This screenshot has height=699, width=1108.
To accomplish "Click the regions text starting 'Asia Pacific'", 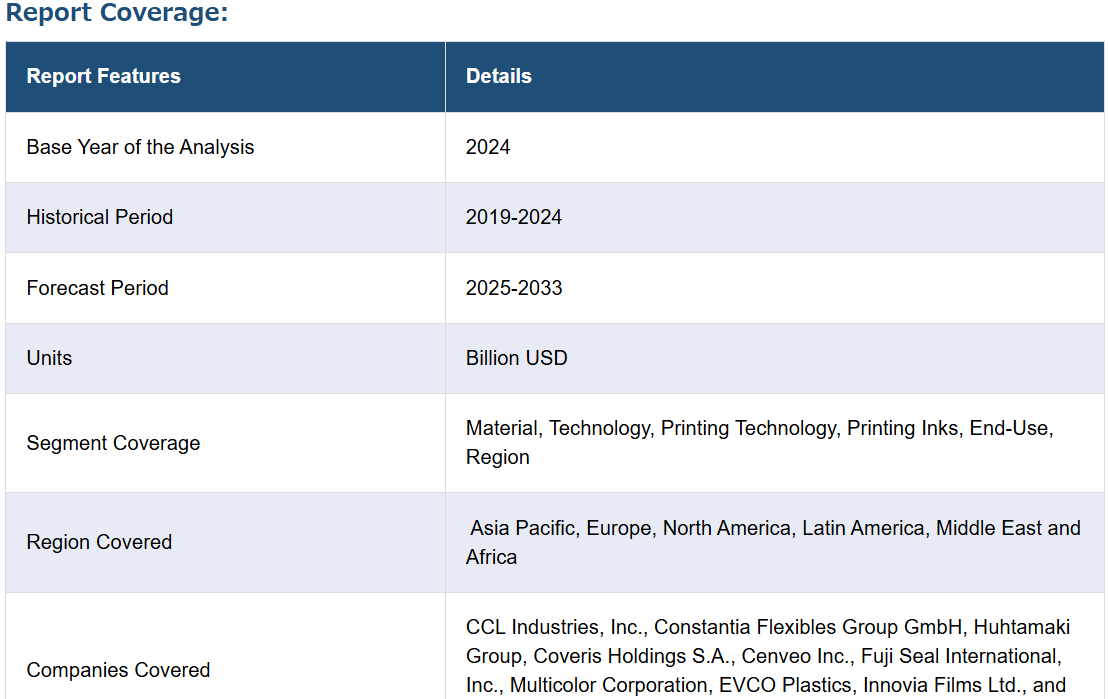I will 773,542.
